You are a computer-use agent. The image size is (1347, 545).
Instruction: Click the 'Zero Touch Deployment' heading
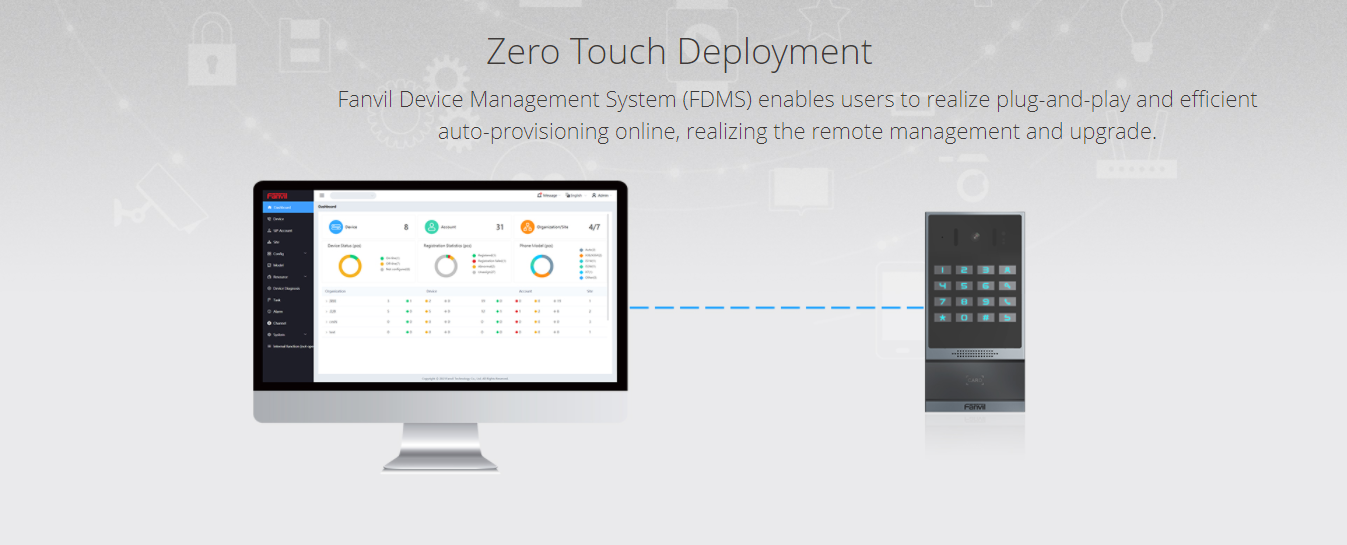[x=679, y=52]
